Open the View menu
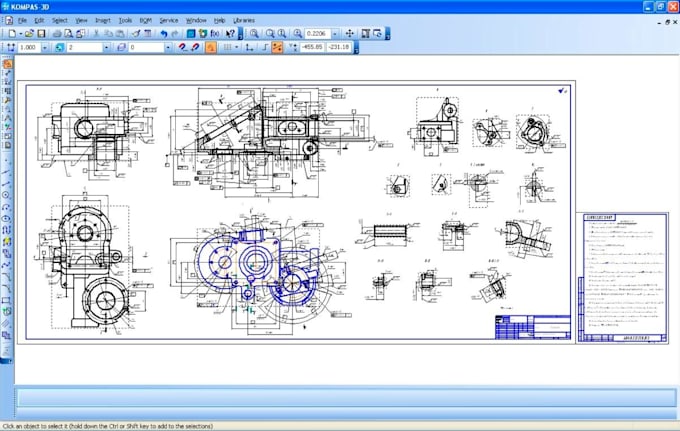 click(81, 20)
